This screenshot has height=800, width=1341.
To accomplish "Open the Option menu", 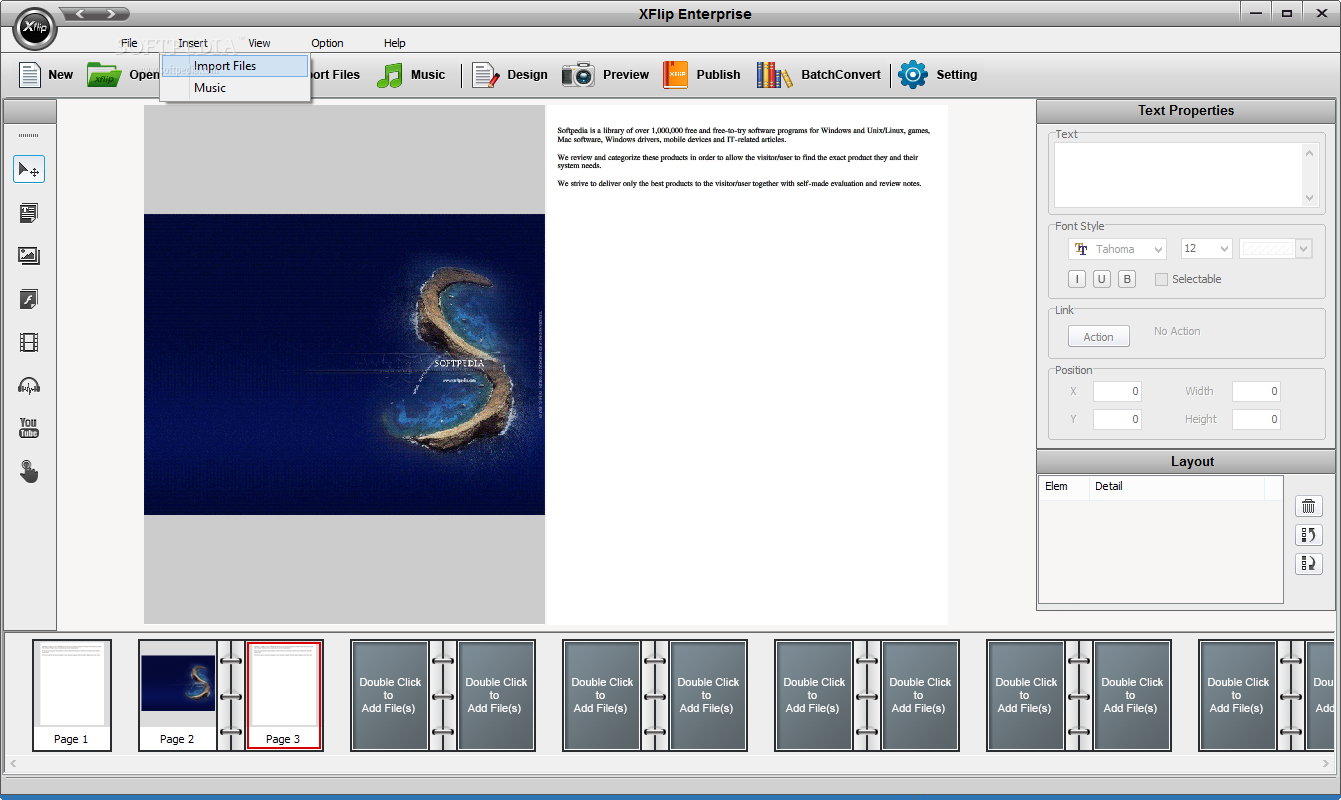I will tap(327, 43).
